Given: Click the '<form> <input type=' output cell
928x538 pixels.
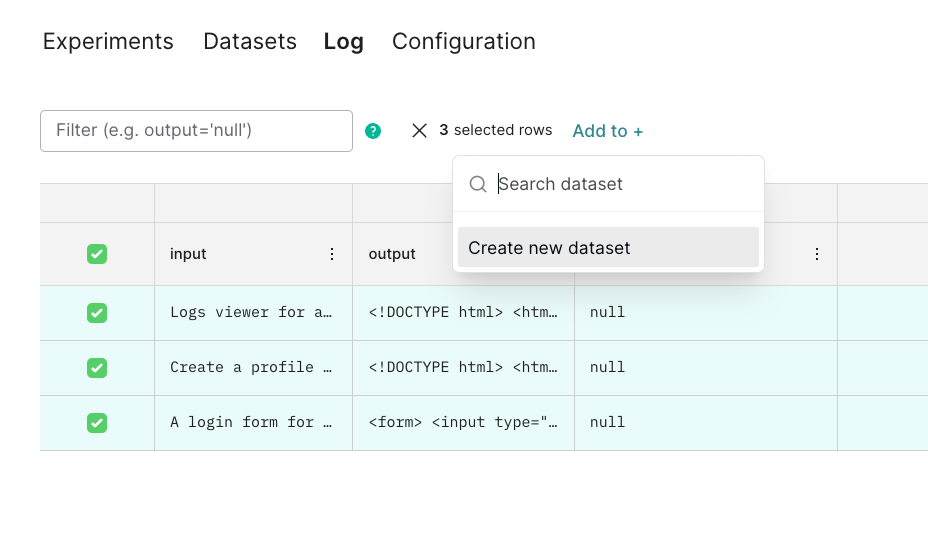Looking at the screenshot, I should (x=462, y=423).
